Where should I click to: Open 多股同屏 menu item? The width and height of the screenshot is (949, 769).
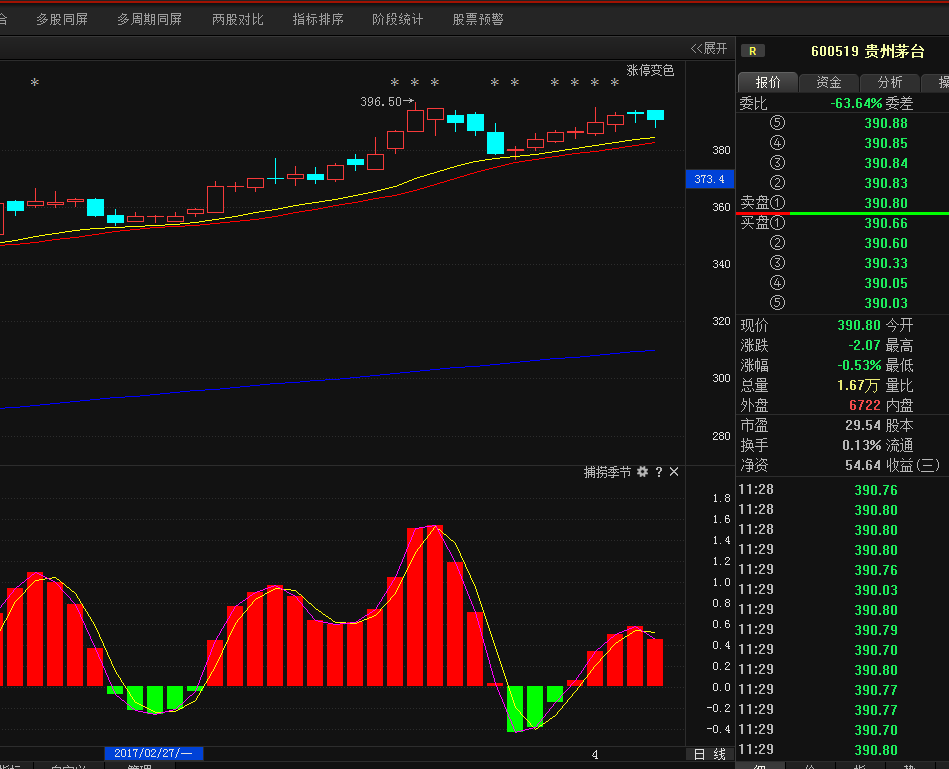62,19
